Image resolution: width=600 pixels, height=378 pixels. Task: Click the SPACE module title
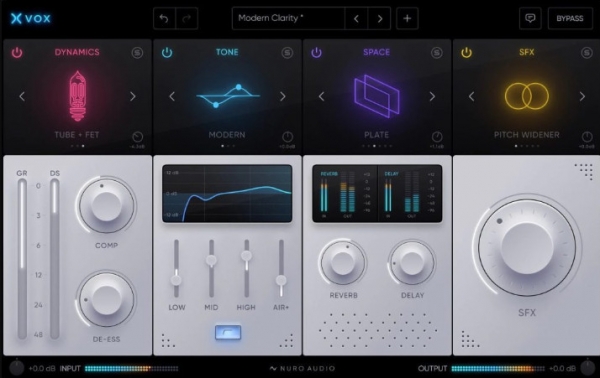[x=377, y=52]
